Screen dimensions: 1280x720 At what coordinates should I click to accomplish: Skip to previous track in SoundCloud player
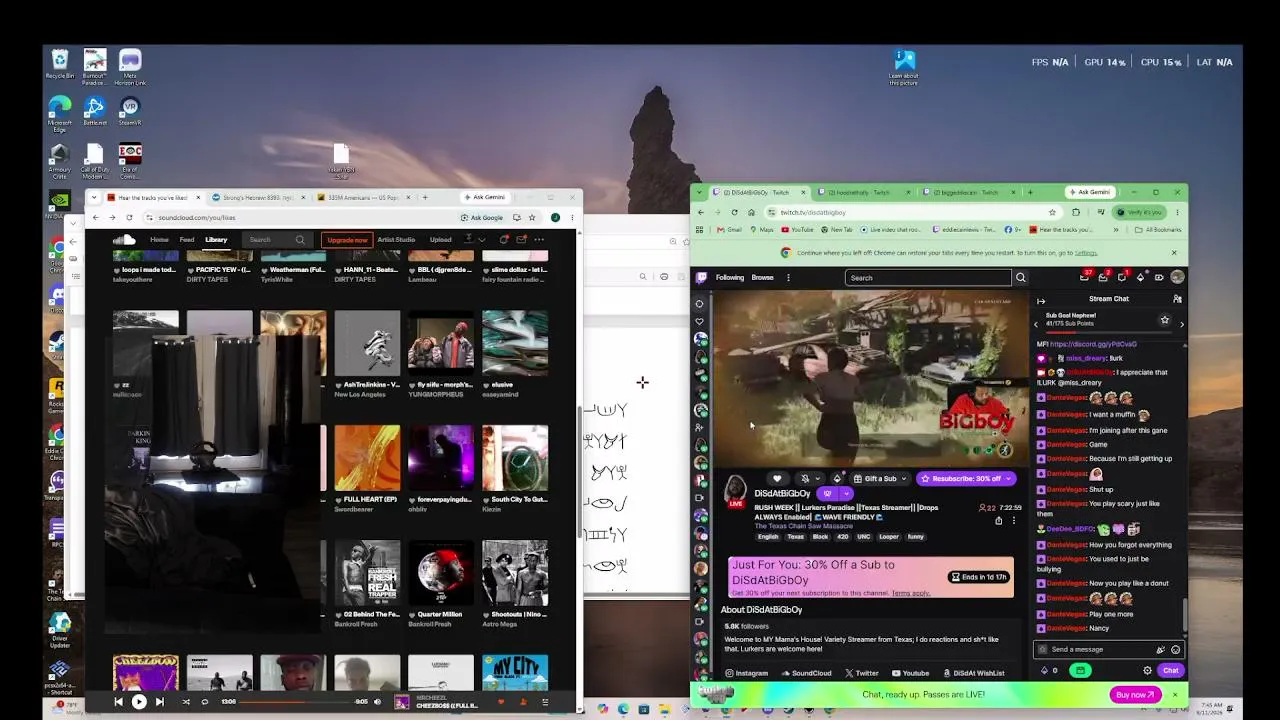118,702
